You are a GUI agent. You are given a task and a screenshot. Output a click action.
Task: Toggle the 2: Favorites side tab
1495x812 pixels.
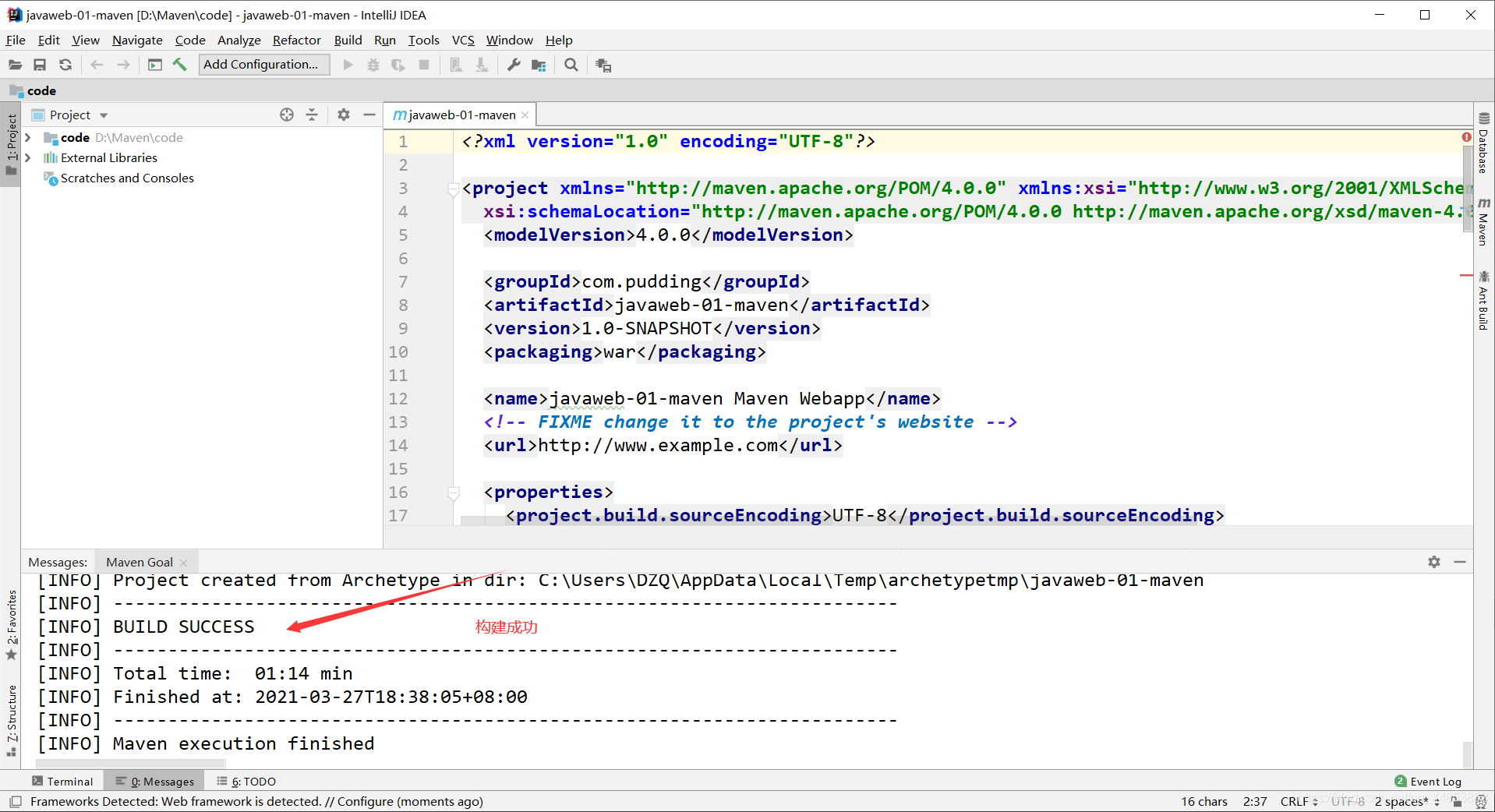pos(11,623)
